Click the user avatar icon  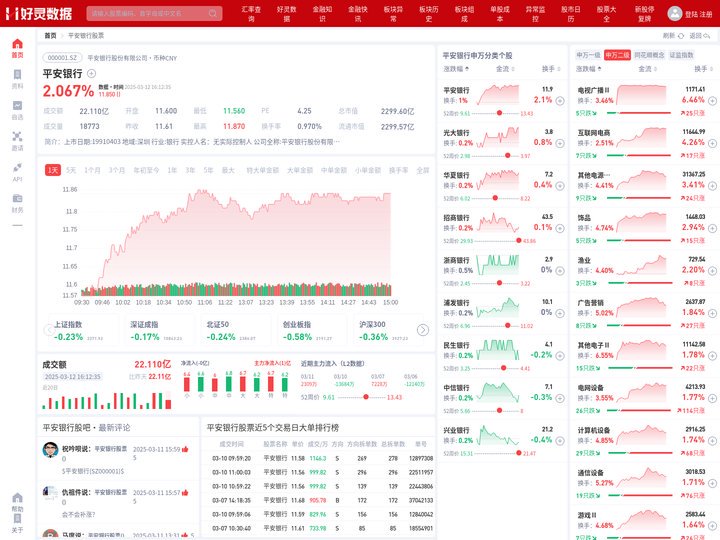675,14
